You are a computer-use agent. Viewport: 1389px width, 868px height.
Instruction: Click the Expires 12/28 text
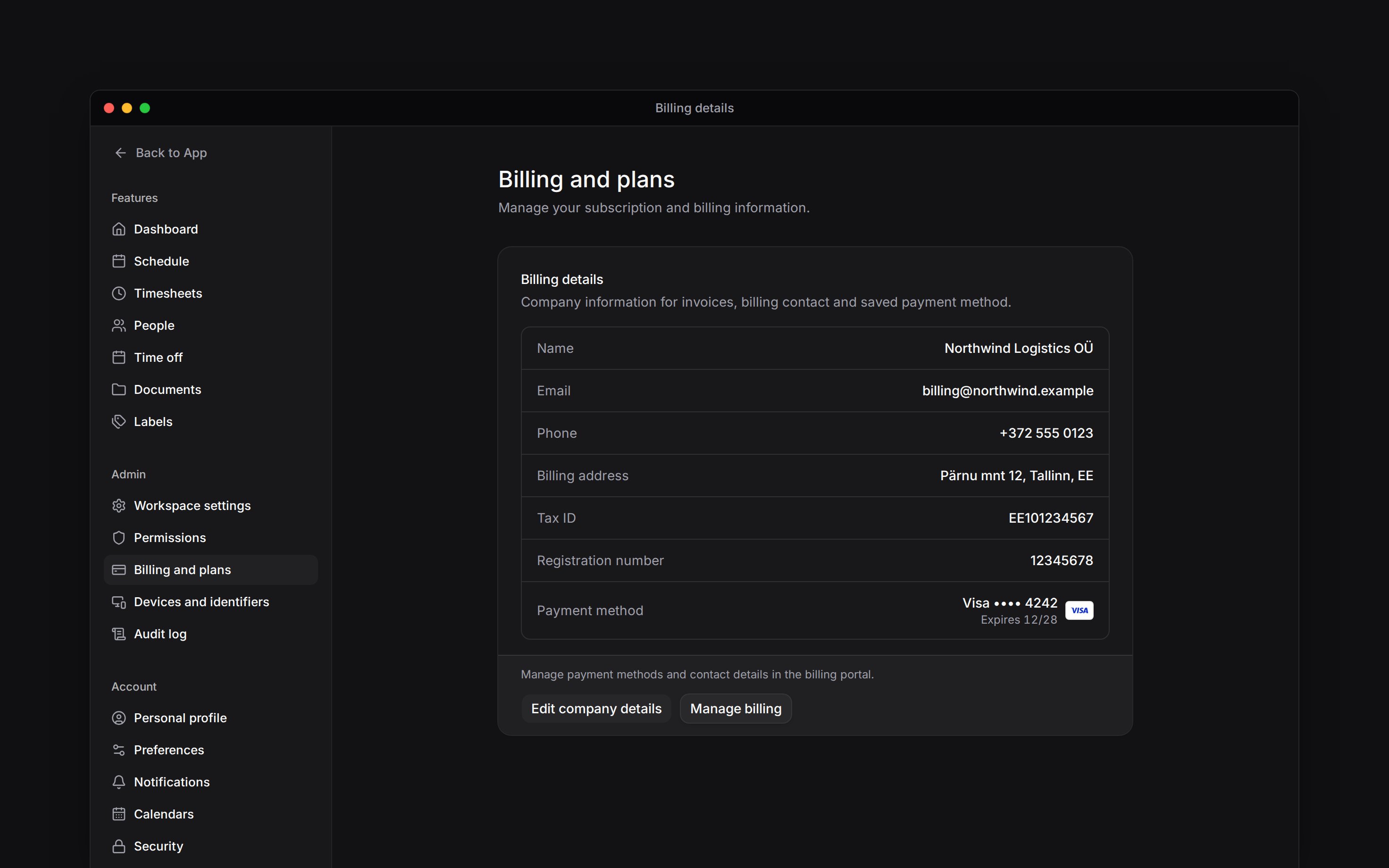click(x=1019, y=620)
